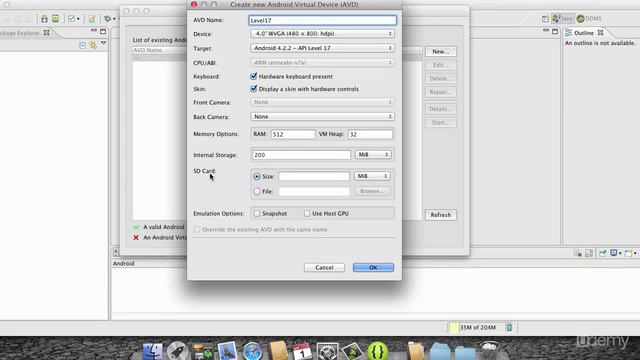Select the SD Card File radio button
The image size is (640, 360).
click(257, 191)
